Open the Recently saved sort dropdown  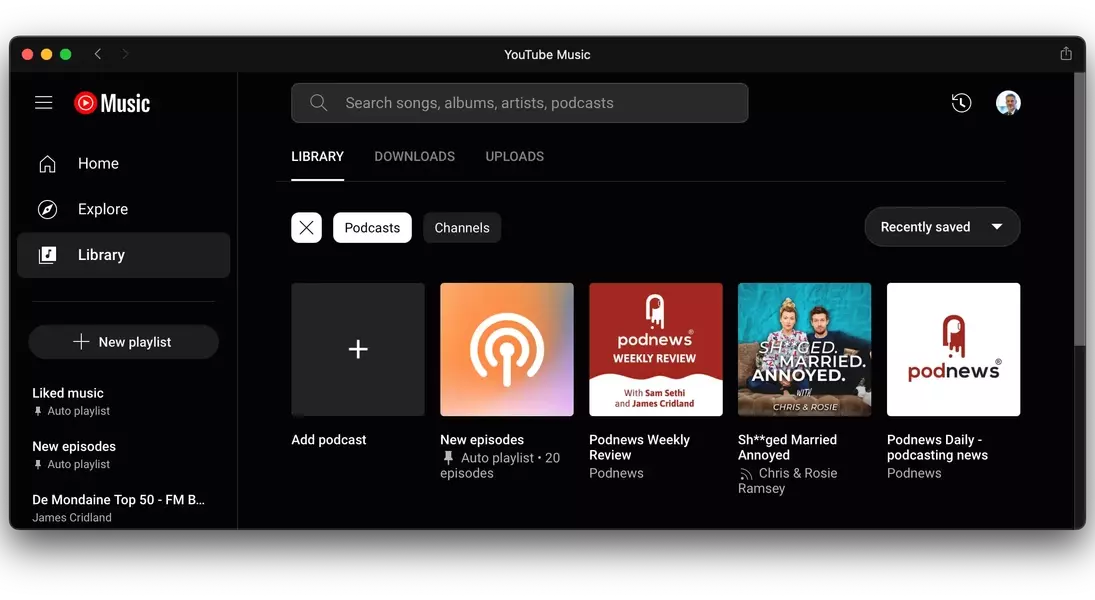(x=942, y=227)
